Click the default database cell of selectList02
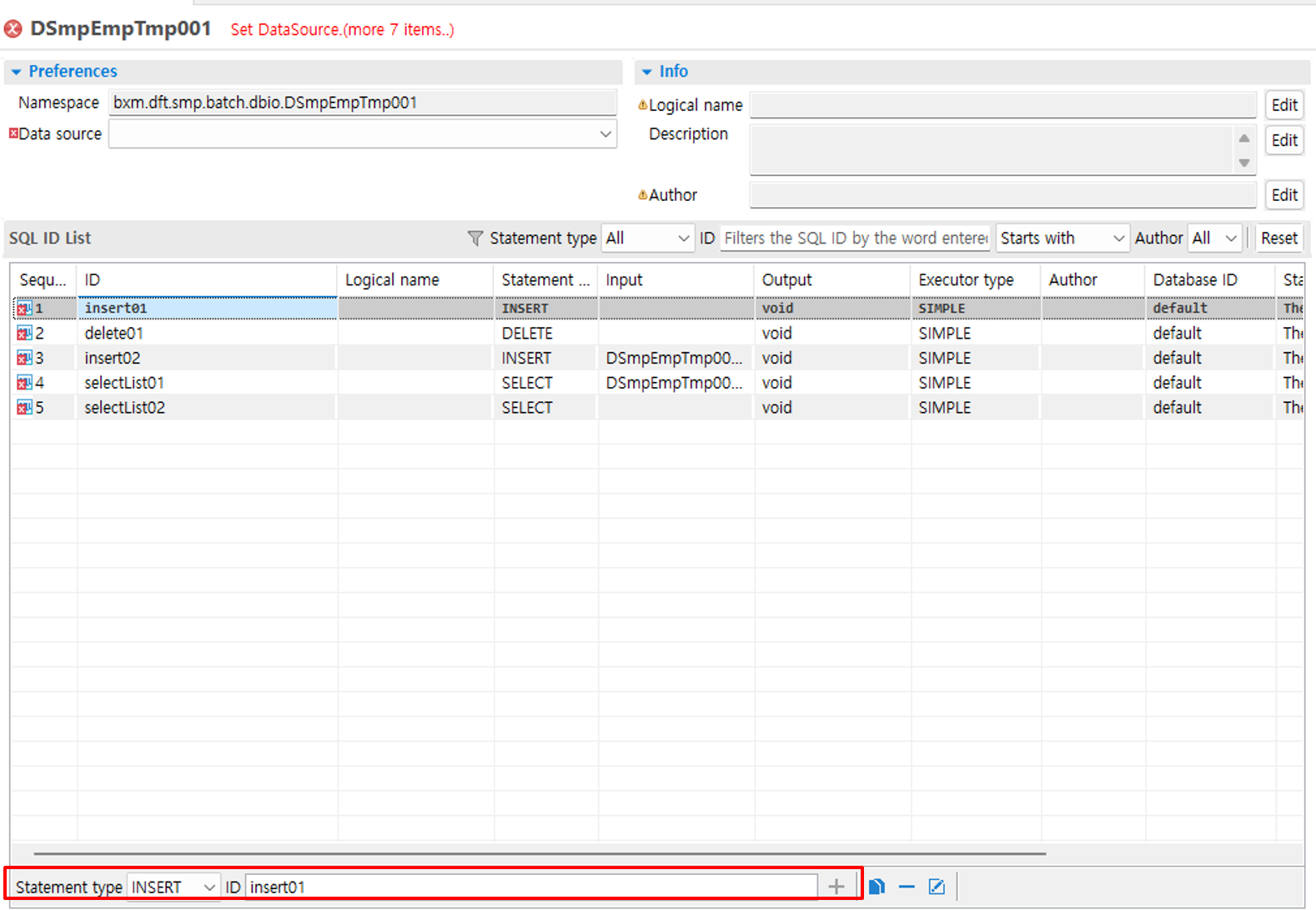The height and width of the screenshot is (910, 1316). tap(1210, 408)
